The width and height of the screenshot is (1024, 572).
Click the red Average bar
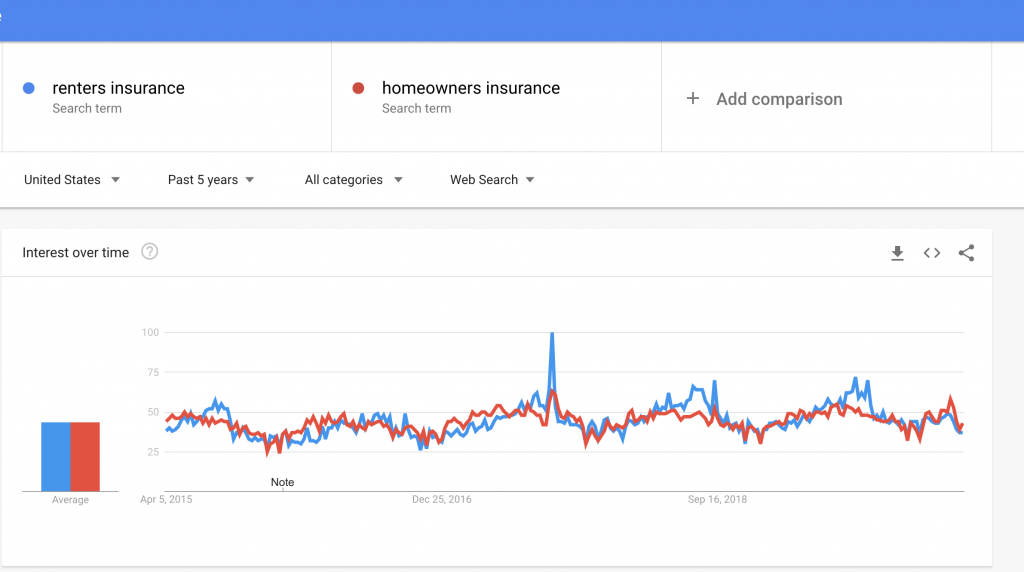coord(85,456)
